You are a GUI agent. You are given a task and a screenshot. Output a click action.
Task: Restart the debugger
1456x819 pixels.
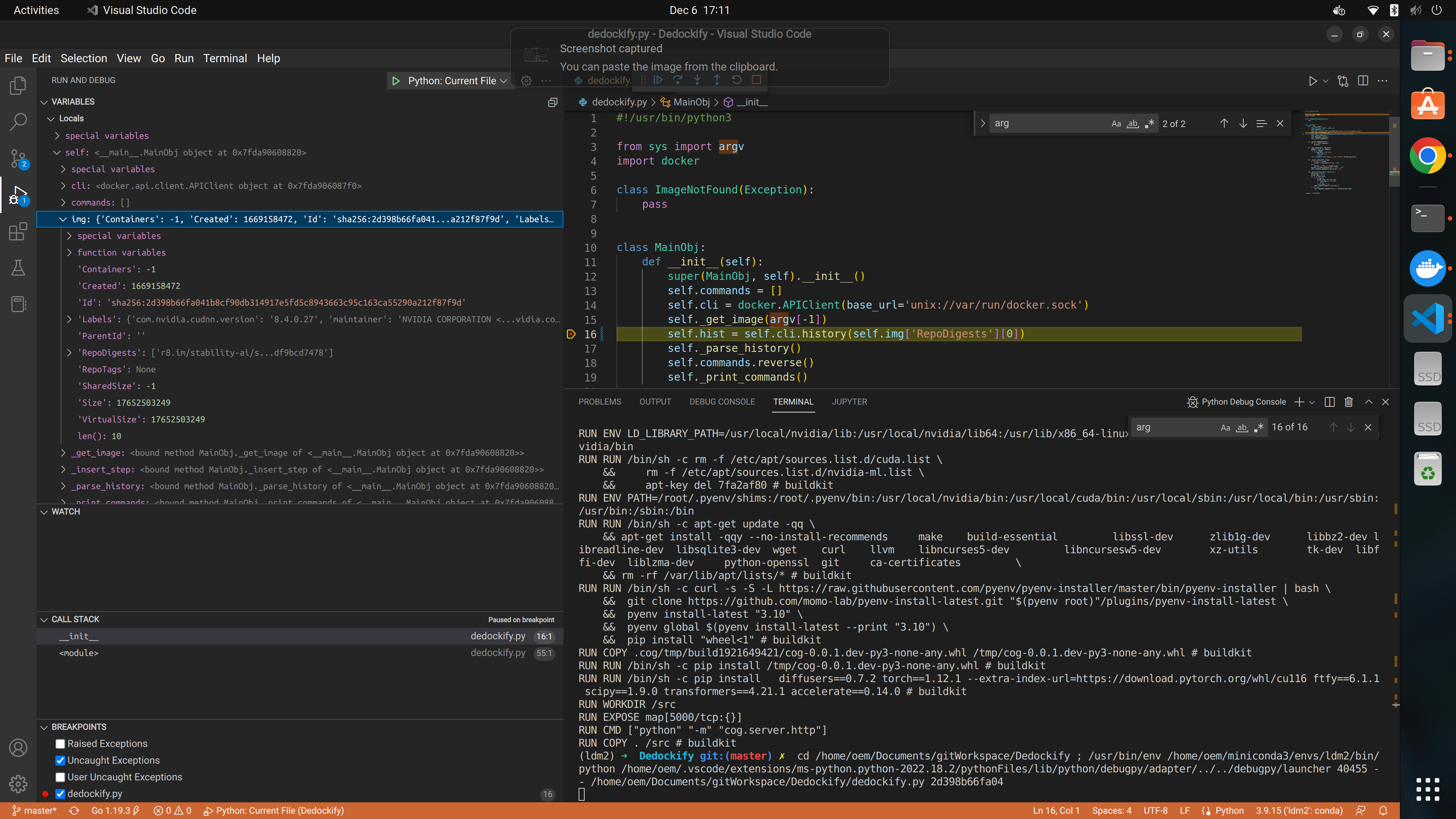click(x=736, y=80)
